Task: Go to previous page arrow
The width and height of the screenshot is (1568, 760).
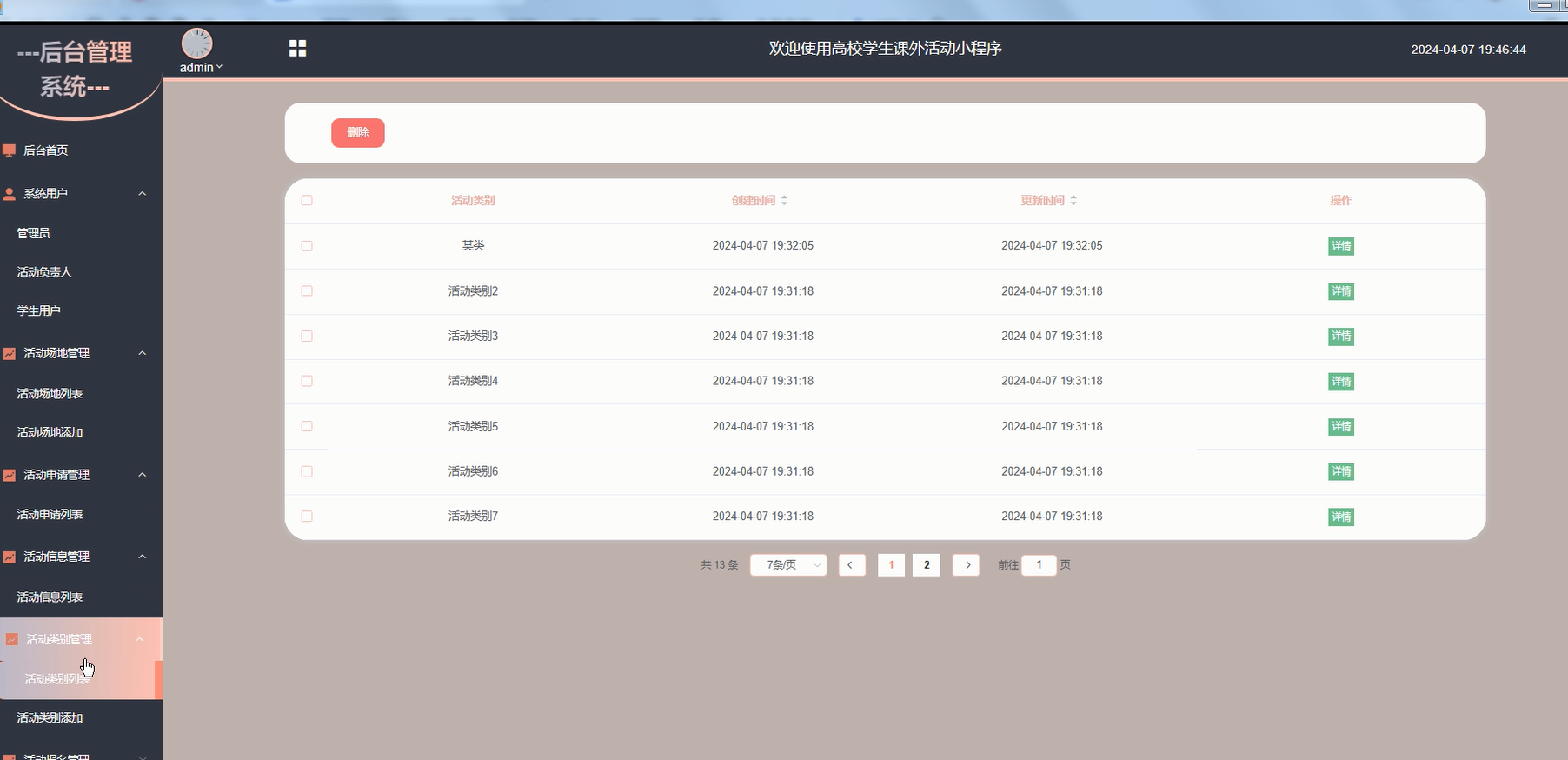Action: point(851,565)
